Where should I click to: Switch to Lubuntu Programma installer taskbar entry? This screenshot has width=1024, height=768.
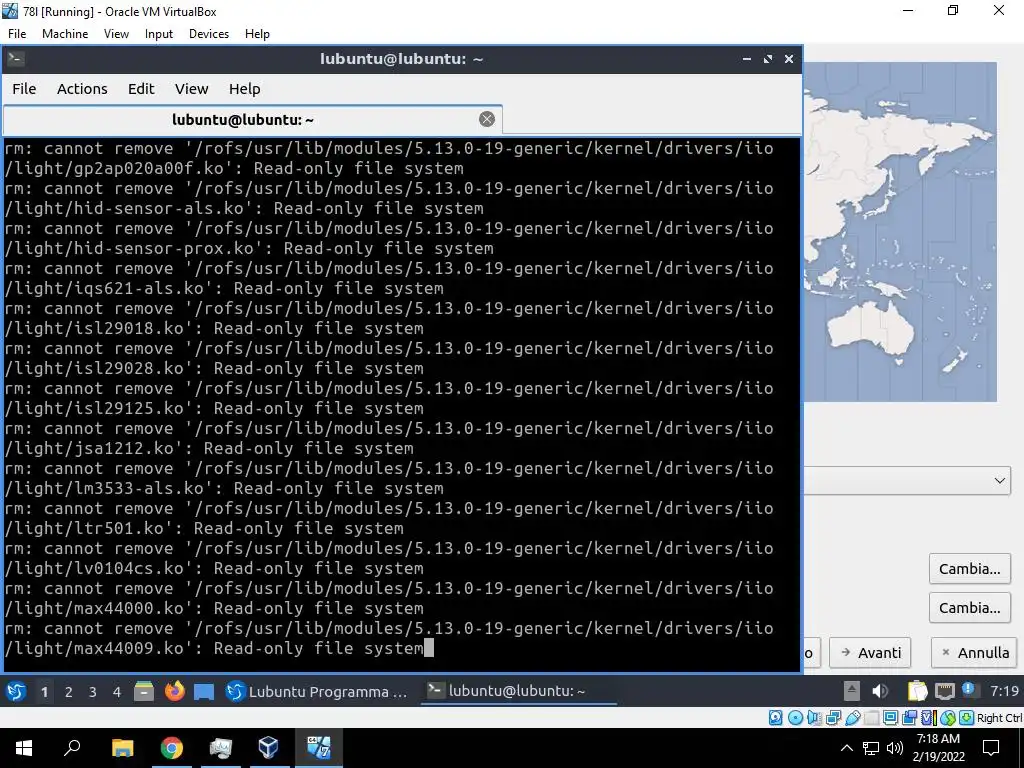(x=317, y=692)
